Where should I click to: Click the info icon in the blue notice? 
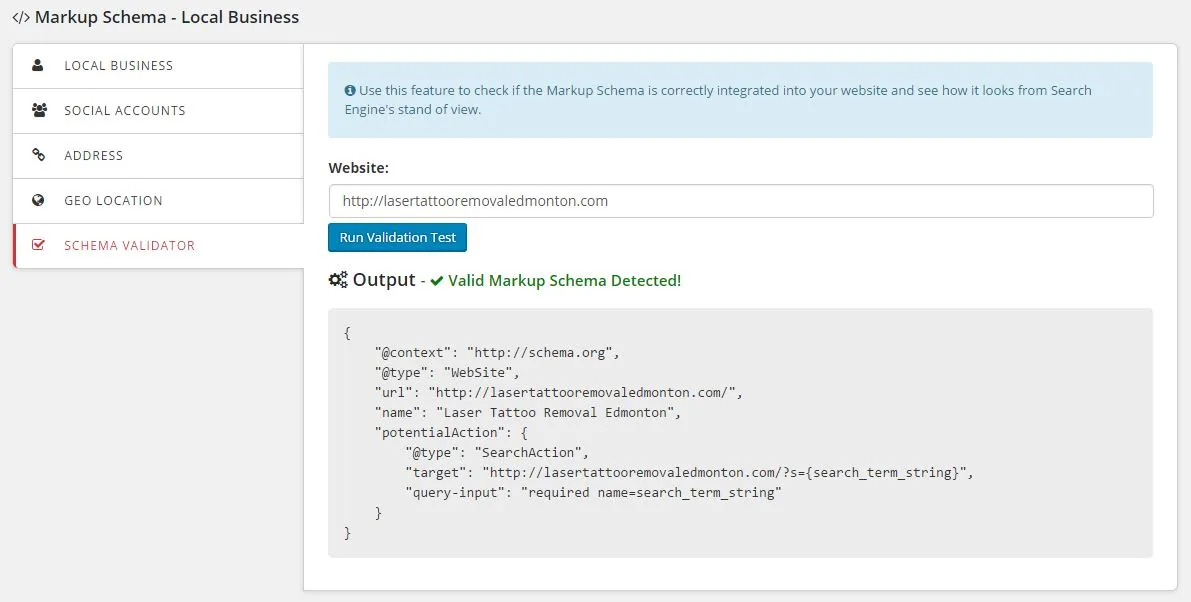pyautogui.click(x=350, y=90)
